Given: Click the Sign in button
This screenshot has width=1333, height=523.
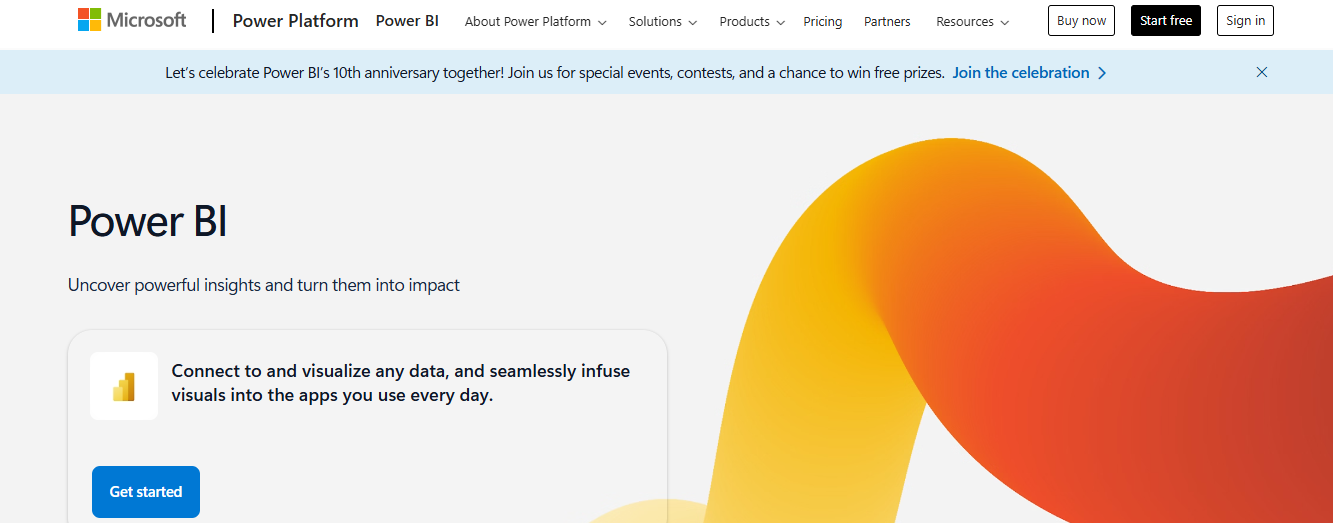Looking at the screenshot, I should (x=1245, y=21).
